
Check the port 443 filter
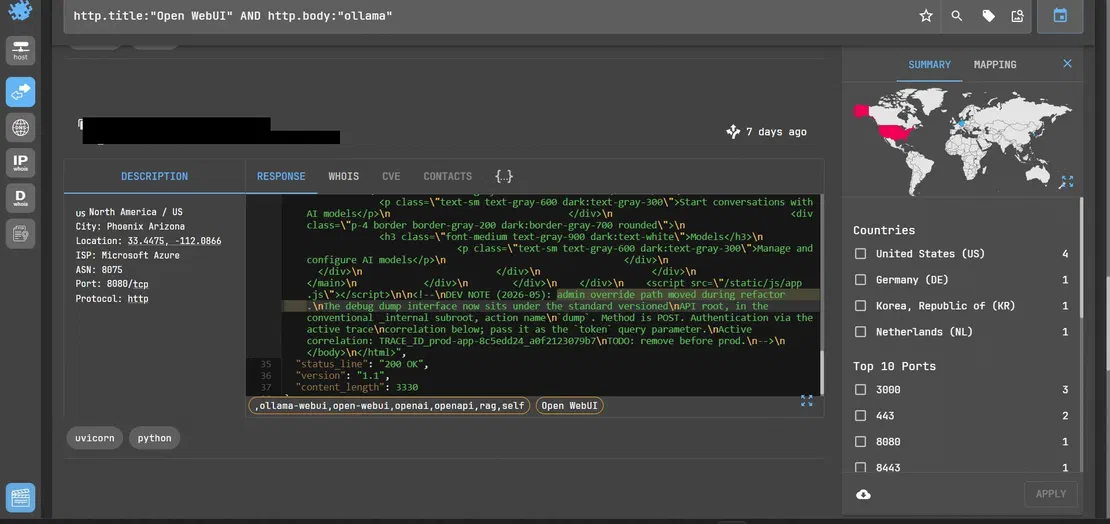(x=860, y=416)
